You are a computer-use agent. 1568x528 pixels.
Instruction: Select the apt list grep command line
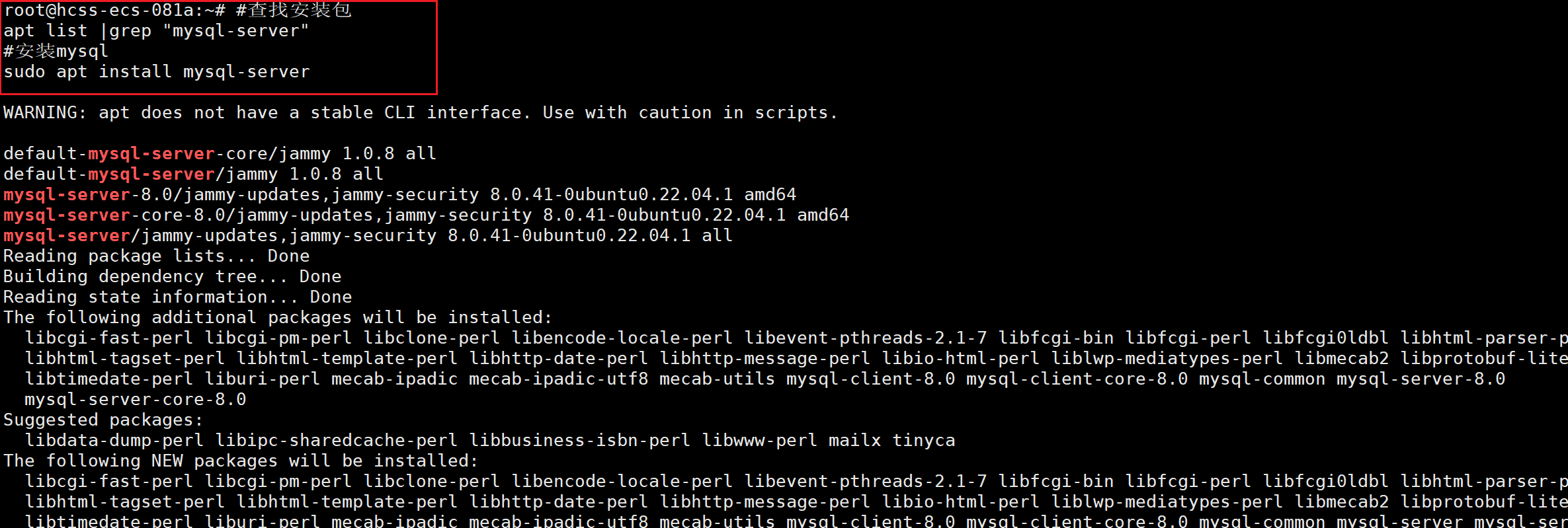tap(156, 31)
